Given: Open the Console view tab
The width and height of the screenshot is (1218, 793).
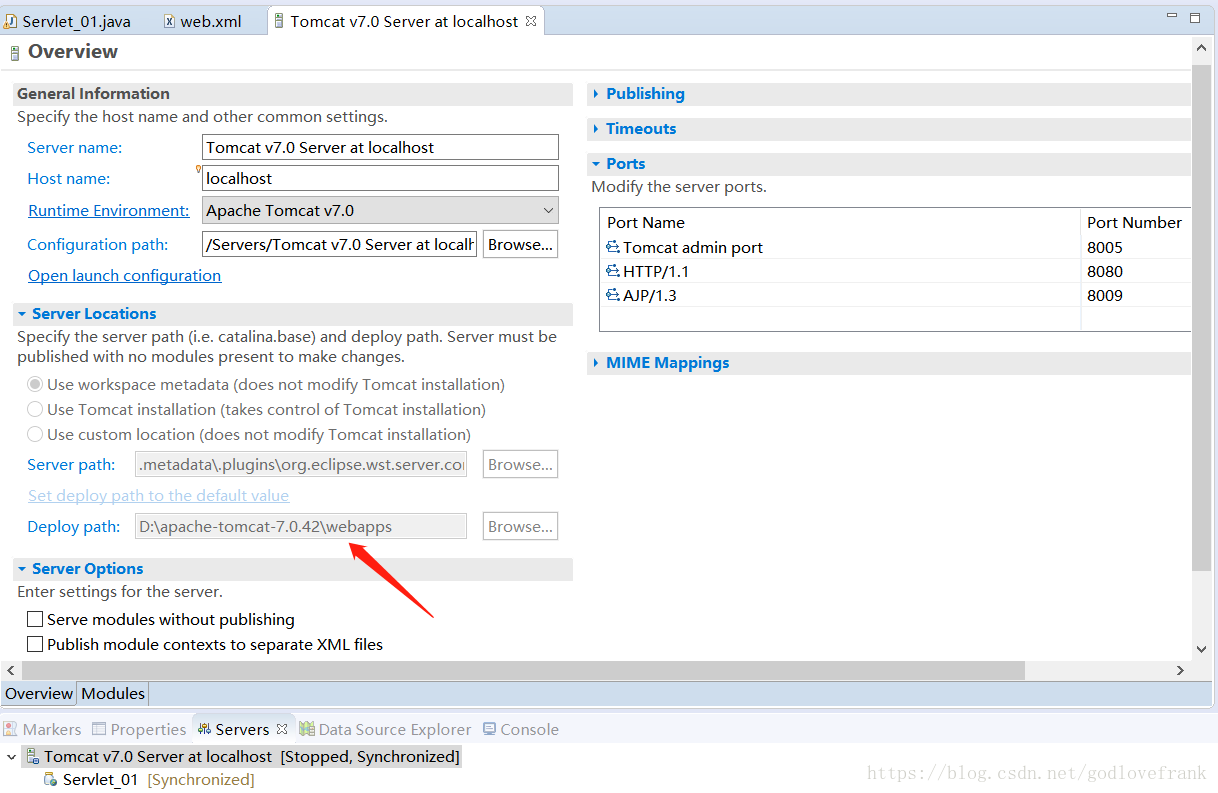Looking at the screenshot, I should click(521, 729).
